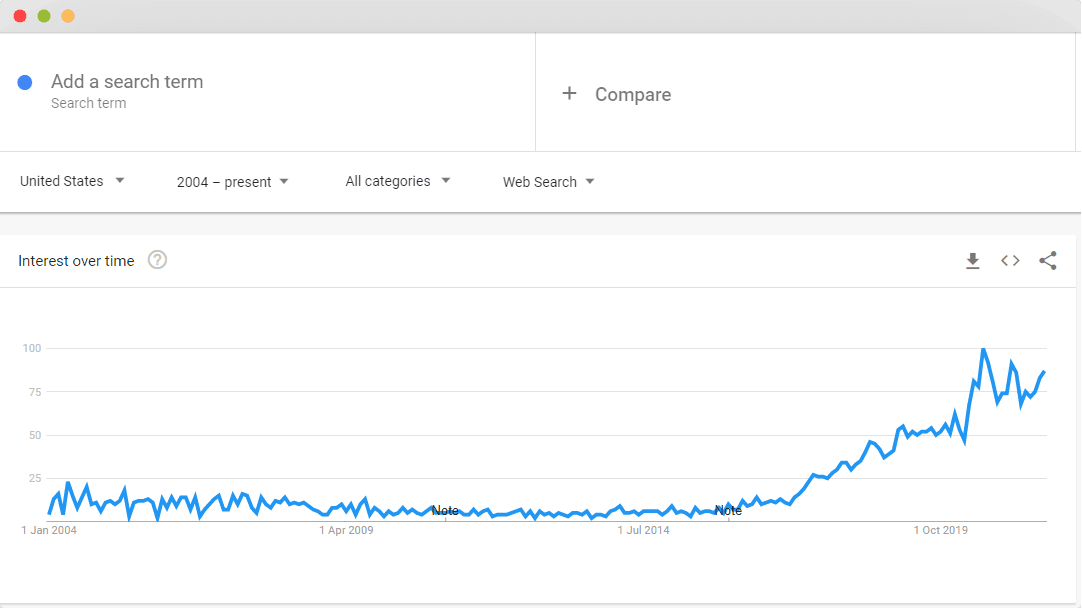Click the first Note marker near 2011
Viewport: 1082px width, 608px height.
[445, 511]
